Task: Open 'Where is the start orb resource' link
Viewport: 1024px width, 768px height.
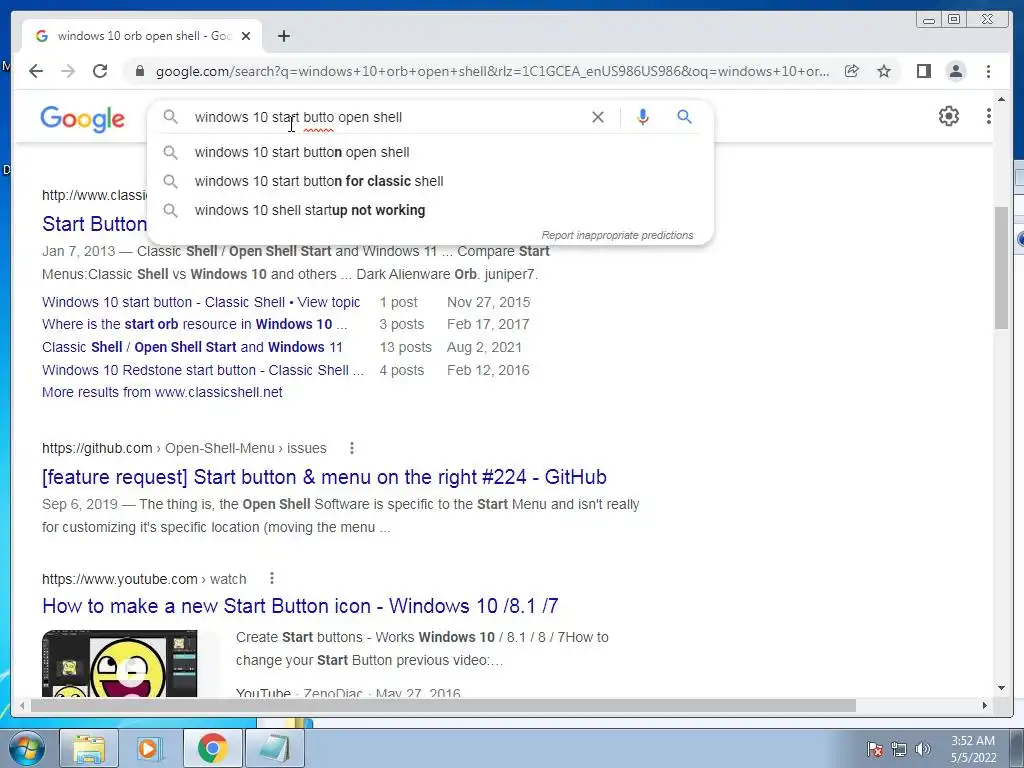Action: point(195,325)
